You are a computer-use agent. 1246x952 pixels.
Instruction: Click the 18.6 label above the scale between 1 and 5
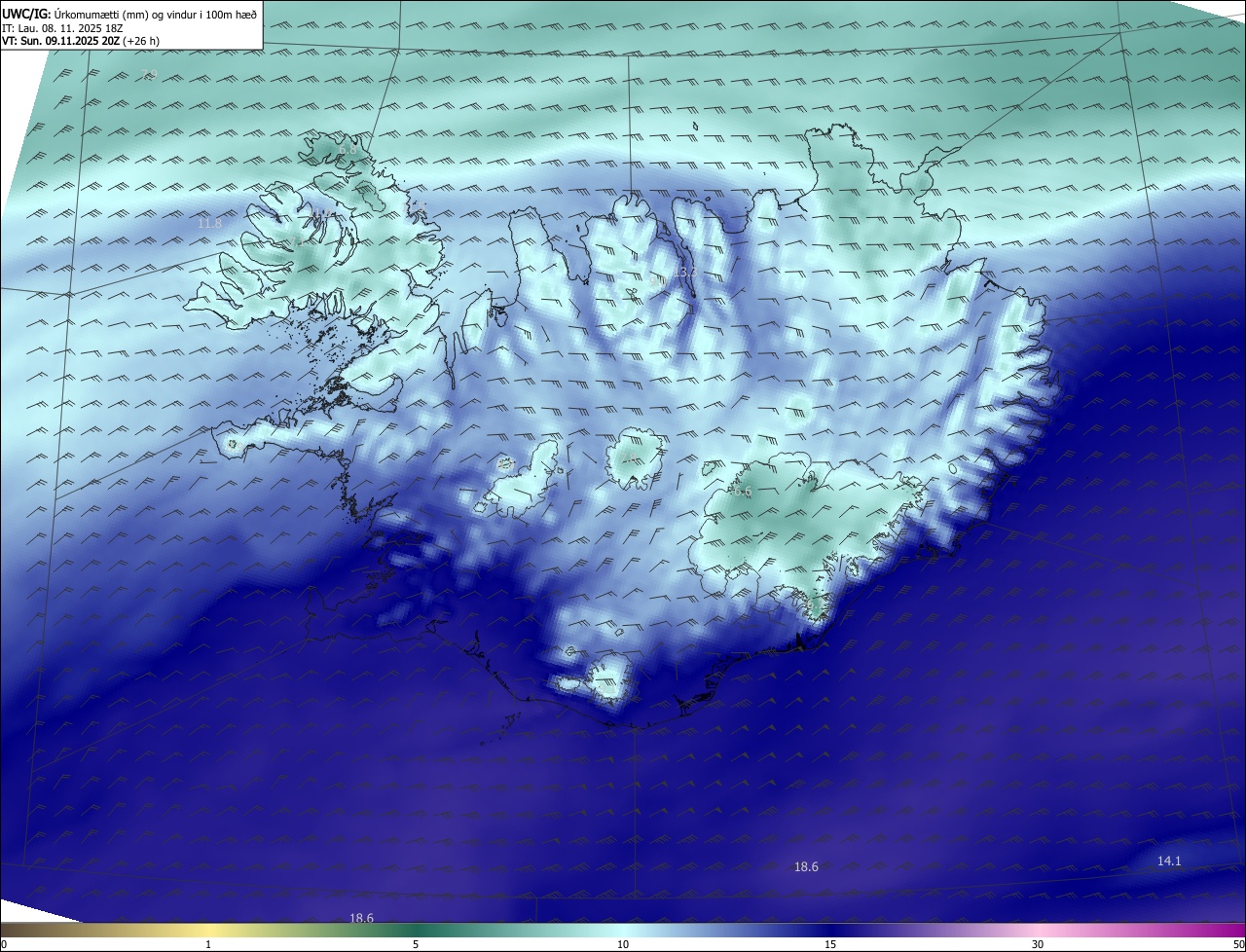click(361, 918)
